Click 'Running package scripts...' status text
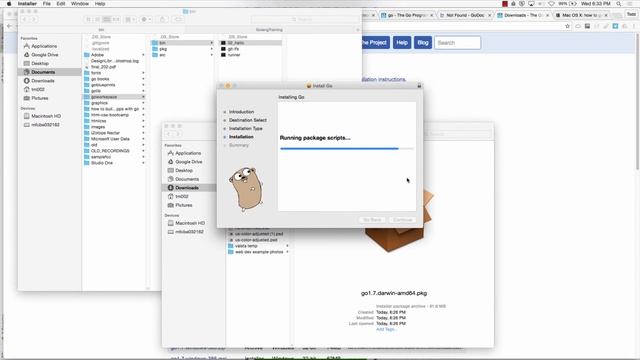Screen dimensions: 640x360 pyautogui.click(x=315, y=138)
